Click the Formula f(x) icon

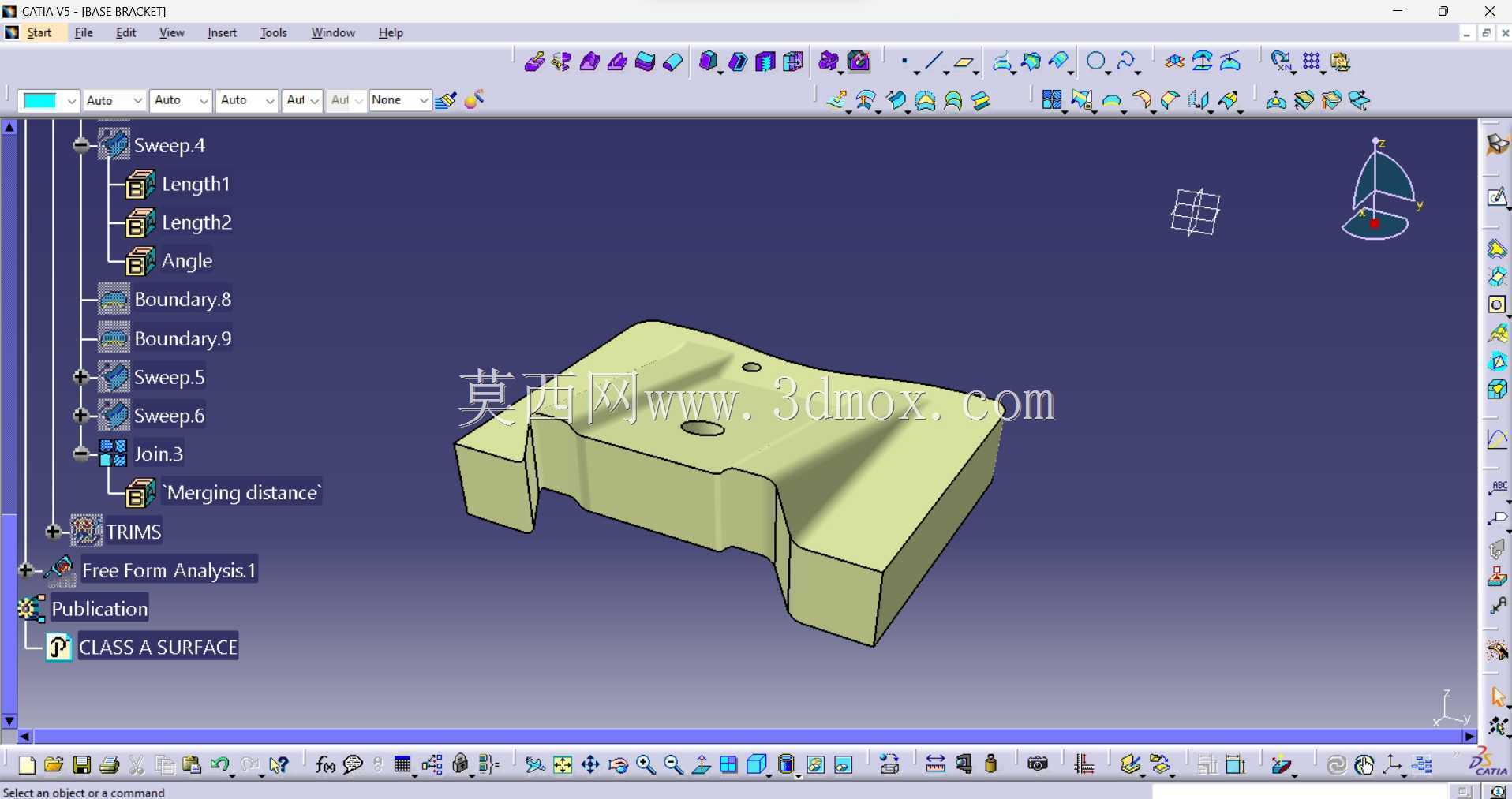click(x=325, y=764)
